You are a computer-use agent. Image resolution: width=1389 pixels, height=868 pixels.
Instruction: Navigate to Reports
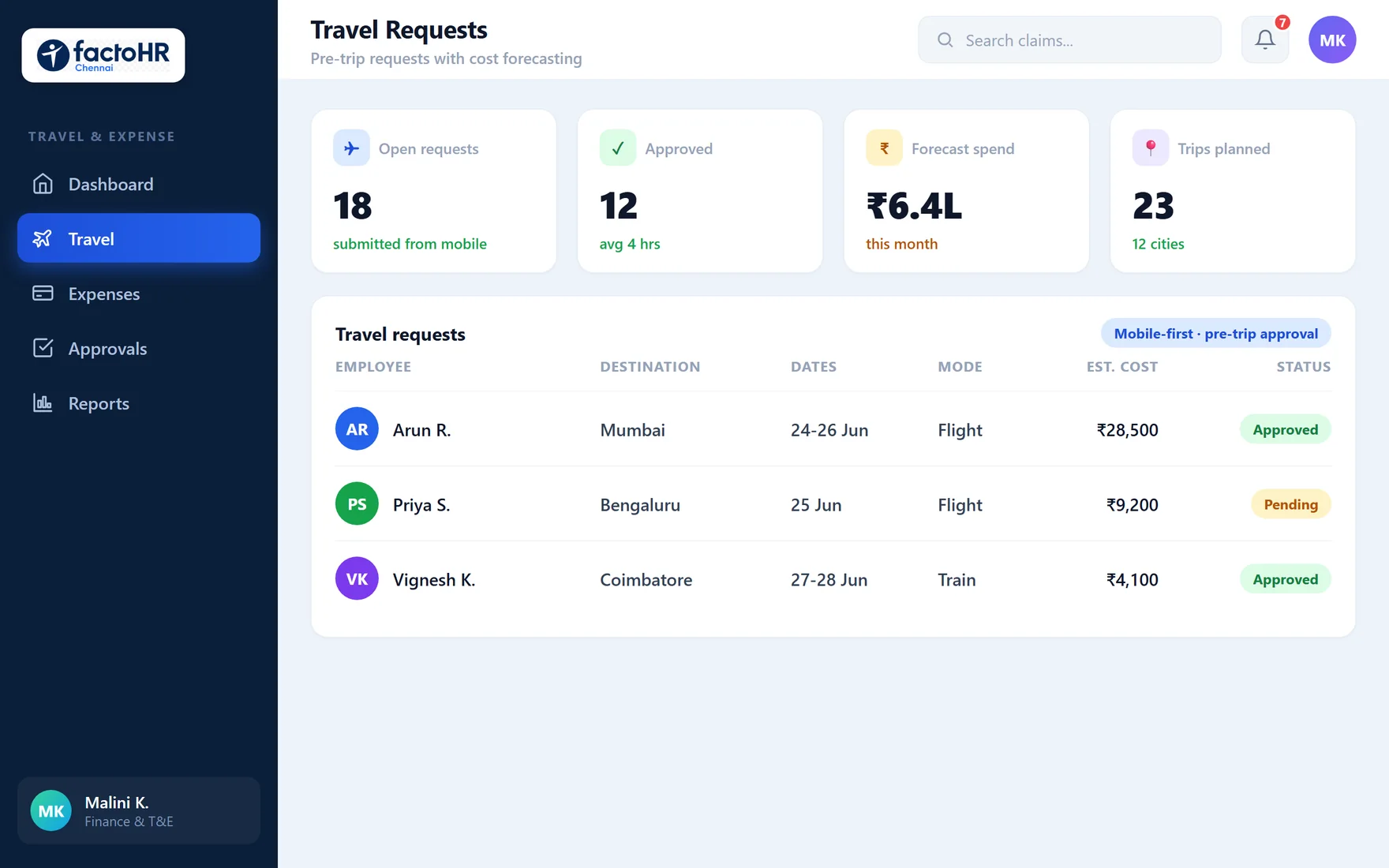coord(139,403)
